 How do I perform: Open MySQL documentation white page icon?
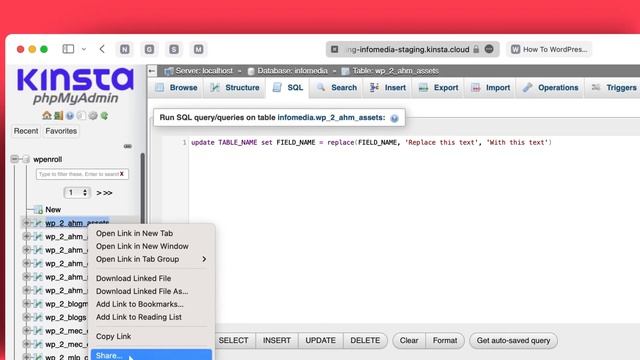[81, 116]
